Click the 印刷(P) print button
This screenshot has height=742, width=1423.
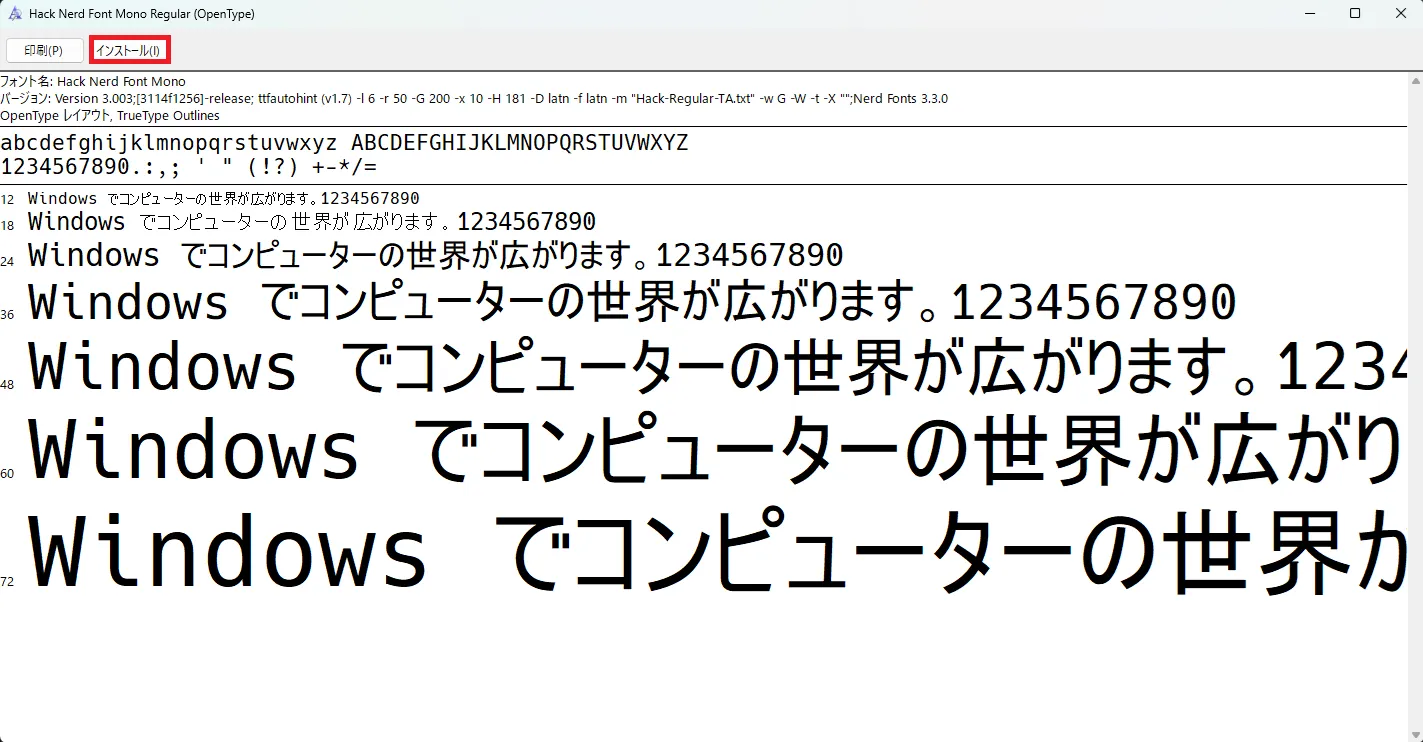pyautogui.click(x=44, y=50)
